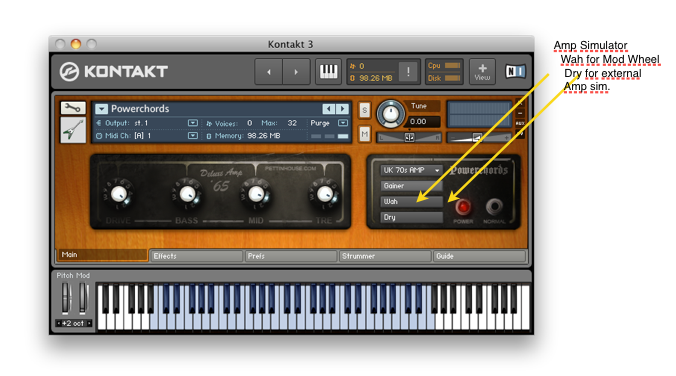Click the Dry button
Screen dimensions: 676x376
[411, 217]
